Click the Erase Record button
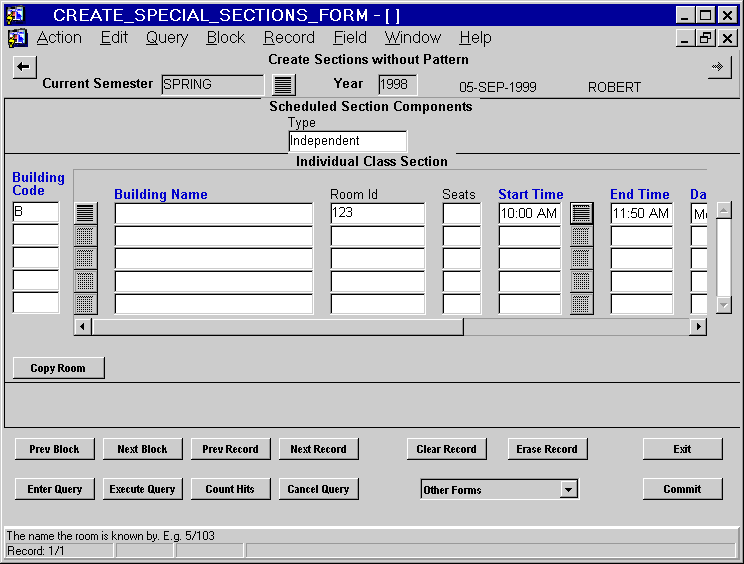This screenshot has width=744, height=564. (548, 449)
